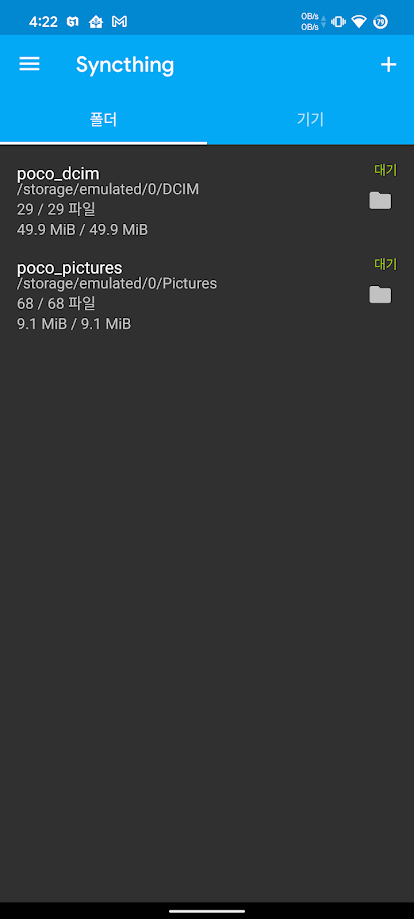Viewport: 414px width, 919px height.
Task: Tap the Wi-Fi status icon
Action: [x=359, y=22]
